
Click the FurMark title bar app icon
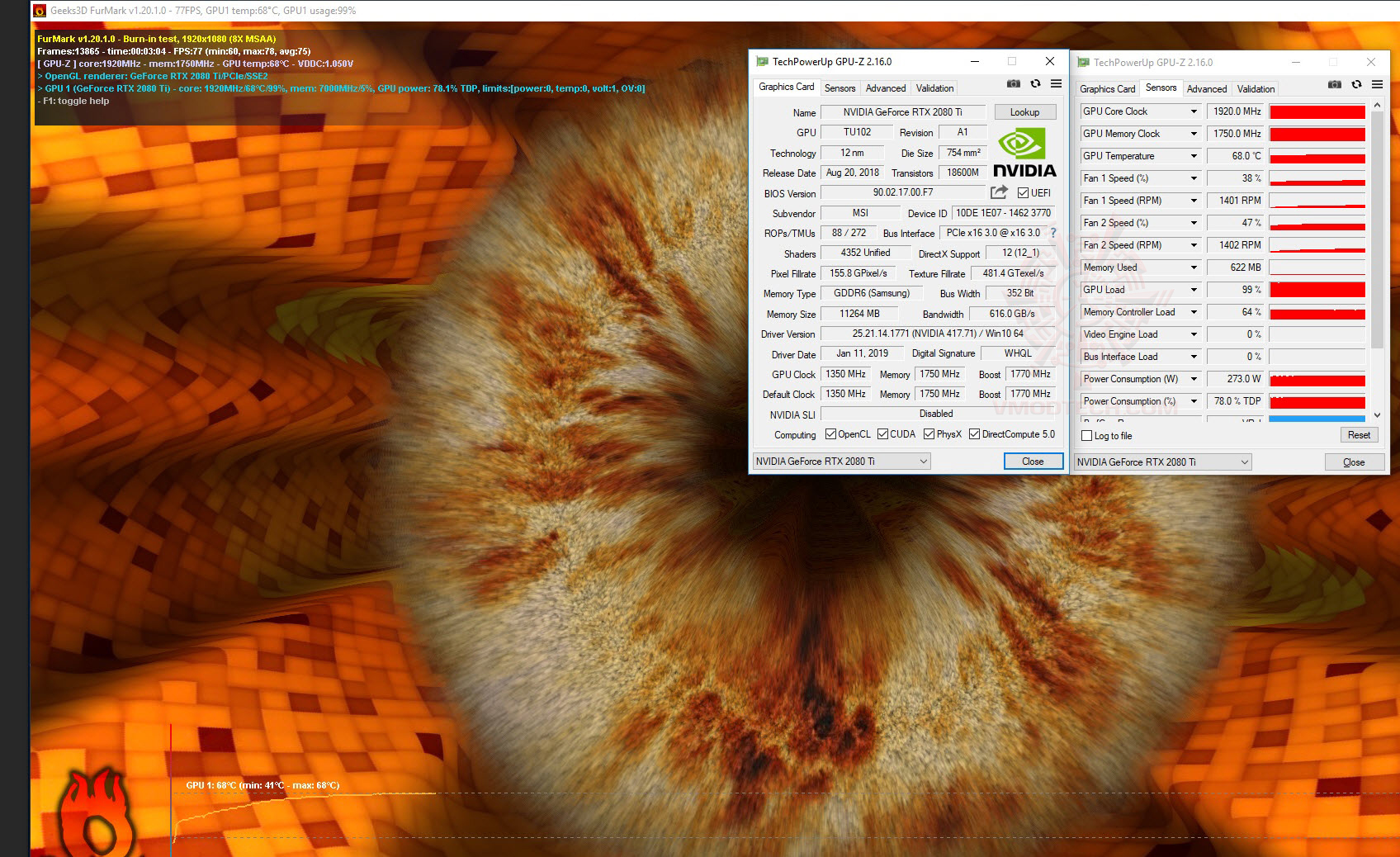39,11
